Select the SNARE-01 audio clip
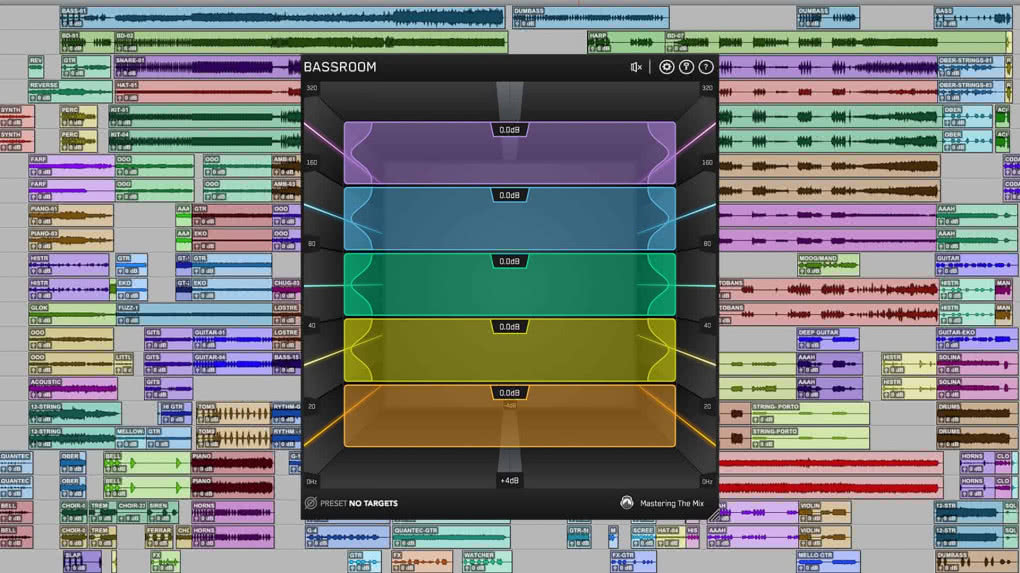1020x573 pixels. pos(208,67)
